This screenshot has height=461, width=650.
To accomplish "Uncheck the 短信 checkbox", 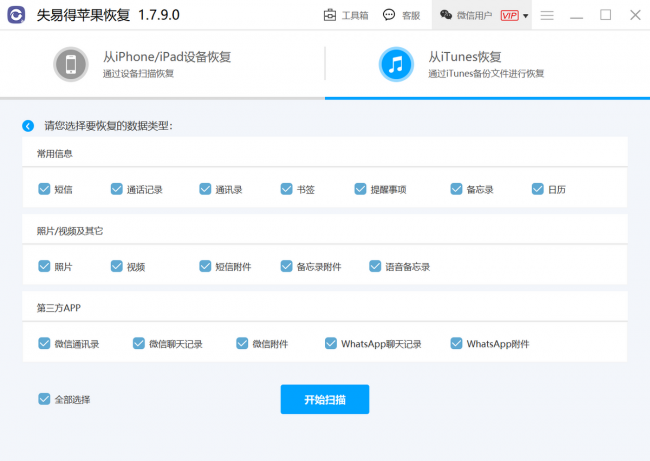I will point(44,189).
